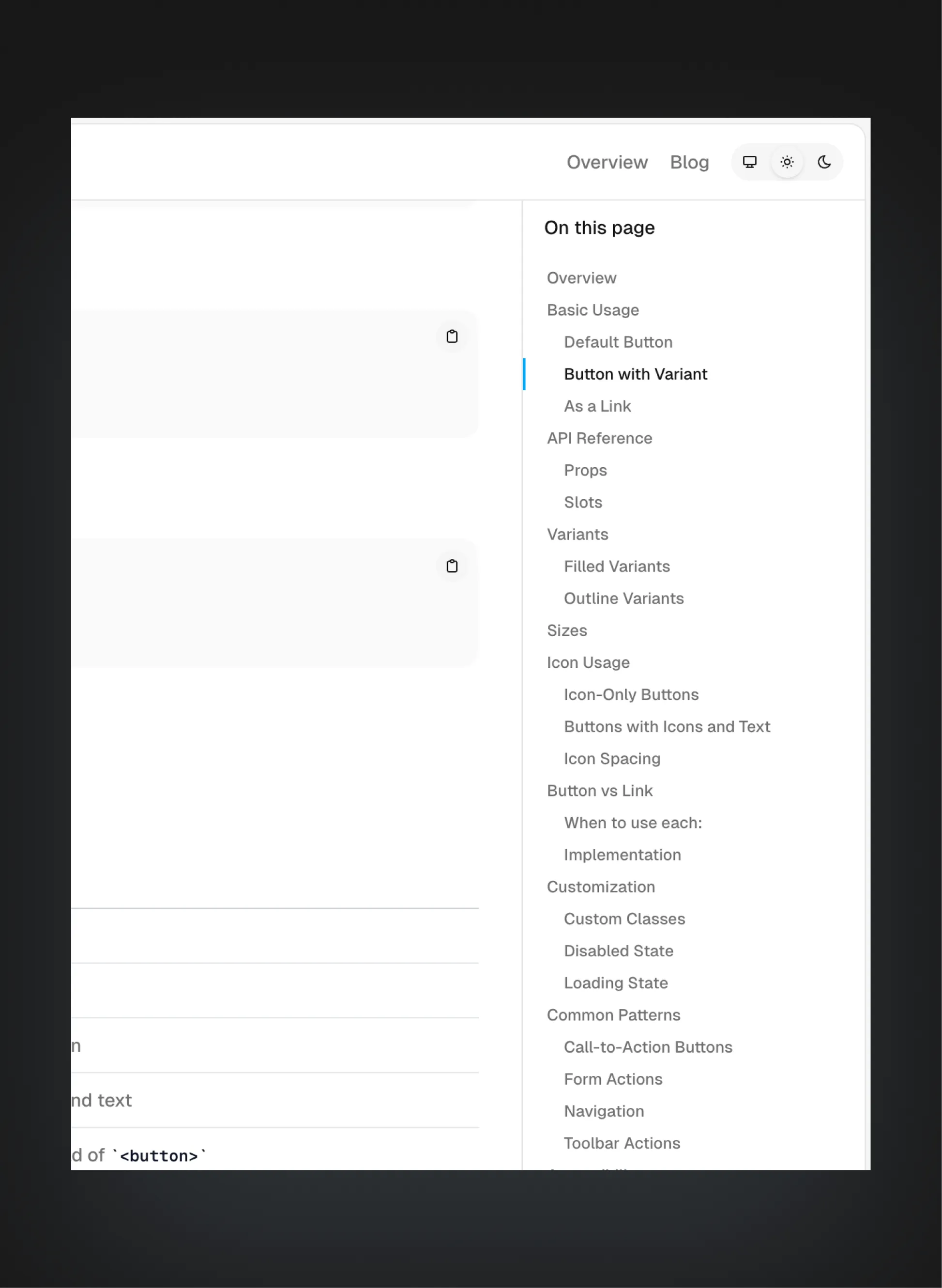Jump to the Button with Variant section

636,374
